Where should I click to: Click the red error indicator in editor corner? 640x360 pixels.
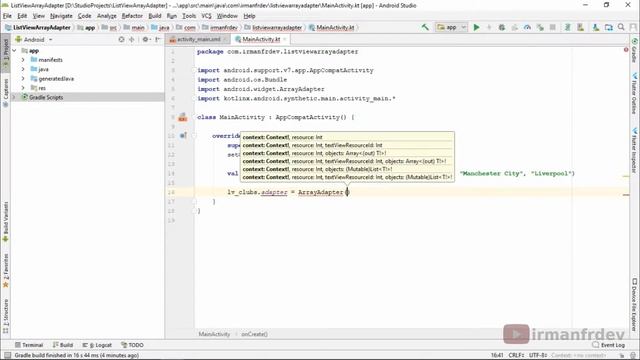pyautogui.click(x=626, y=50)
